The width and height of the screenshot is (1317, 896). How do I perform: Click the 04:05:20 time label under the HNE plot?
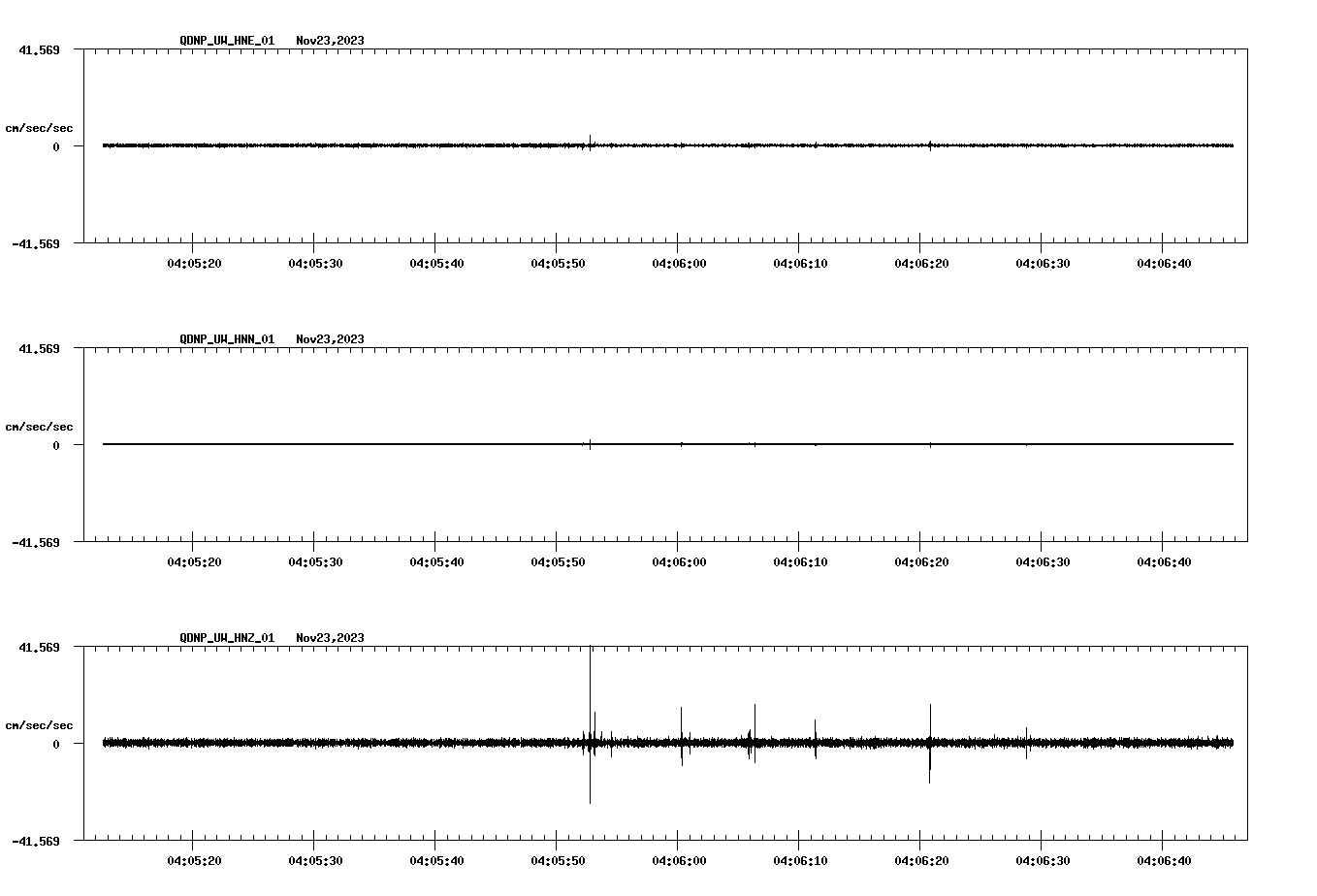coord(194,264)
